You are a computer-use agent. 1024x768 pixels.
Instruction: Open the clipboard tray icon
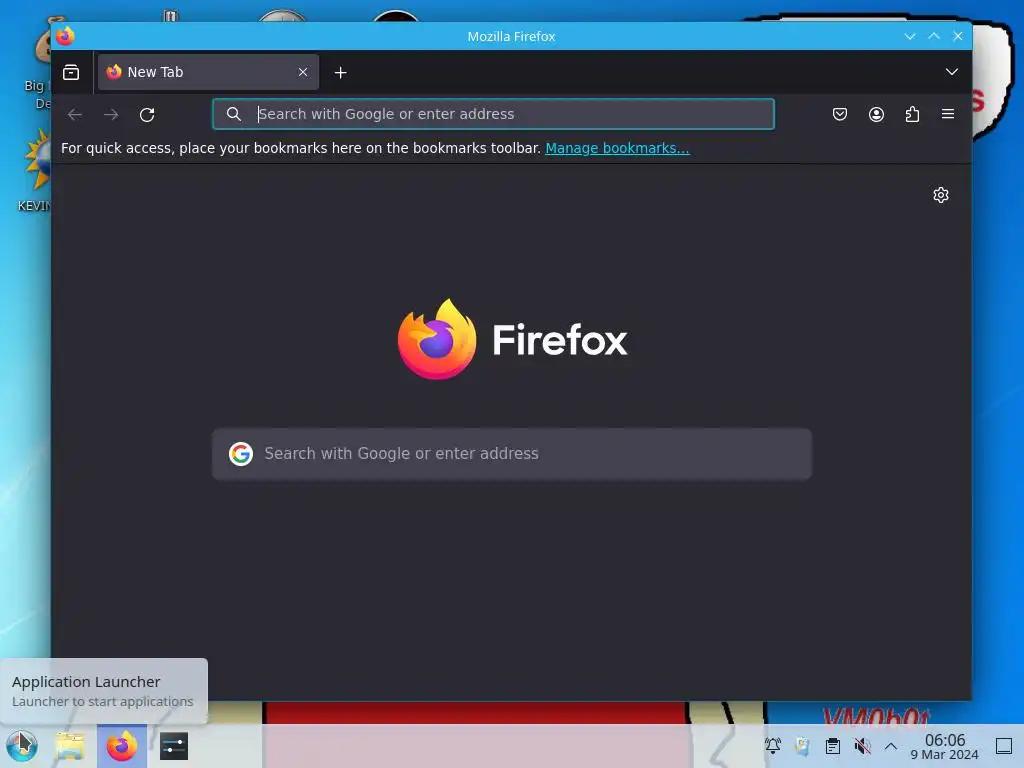(x=833, y=746)
